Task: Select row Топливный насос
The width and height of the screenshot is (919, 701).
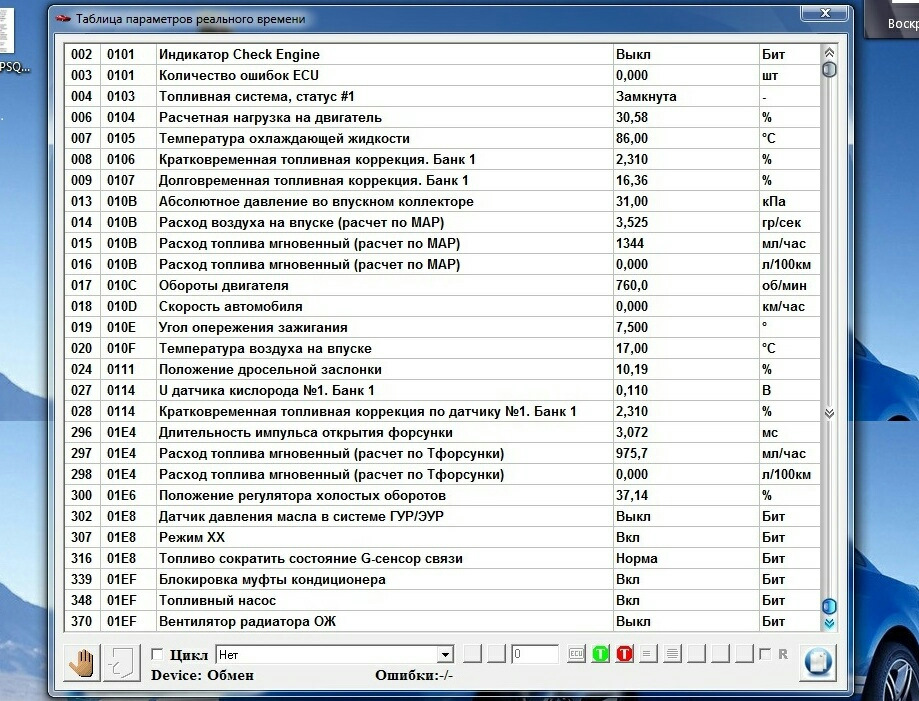Action: click(443, 601)
